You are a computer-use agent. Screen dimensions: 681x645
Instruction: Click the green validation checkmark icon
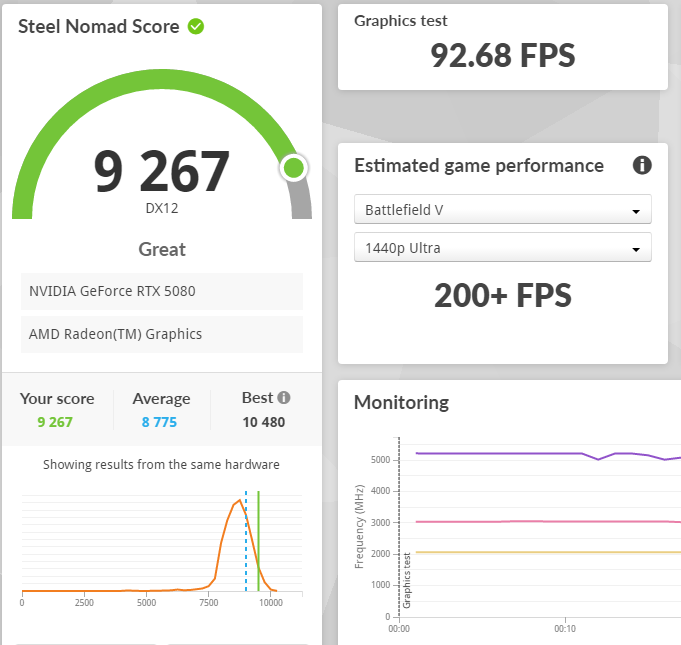[x=196, y=26]
